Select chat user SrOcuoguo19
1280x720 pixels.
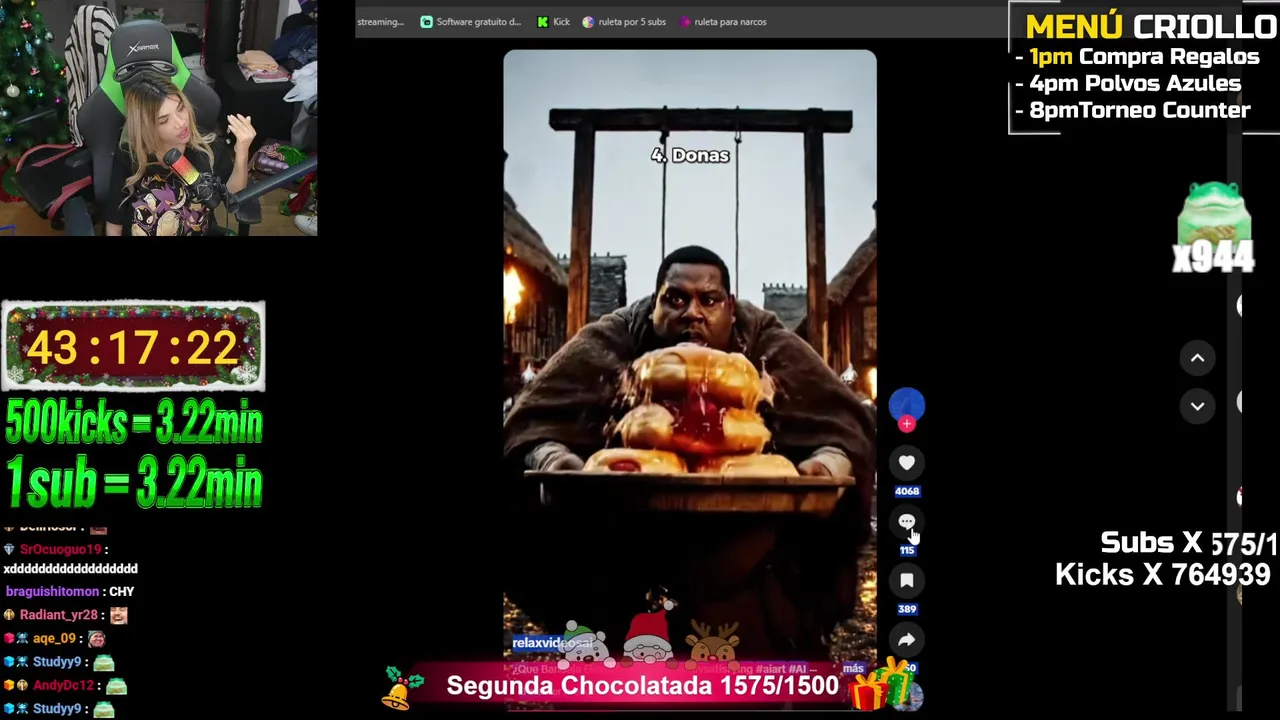60,549
